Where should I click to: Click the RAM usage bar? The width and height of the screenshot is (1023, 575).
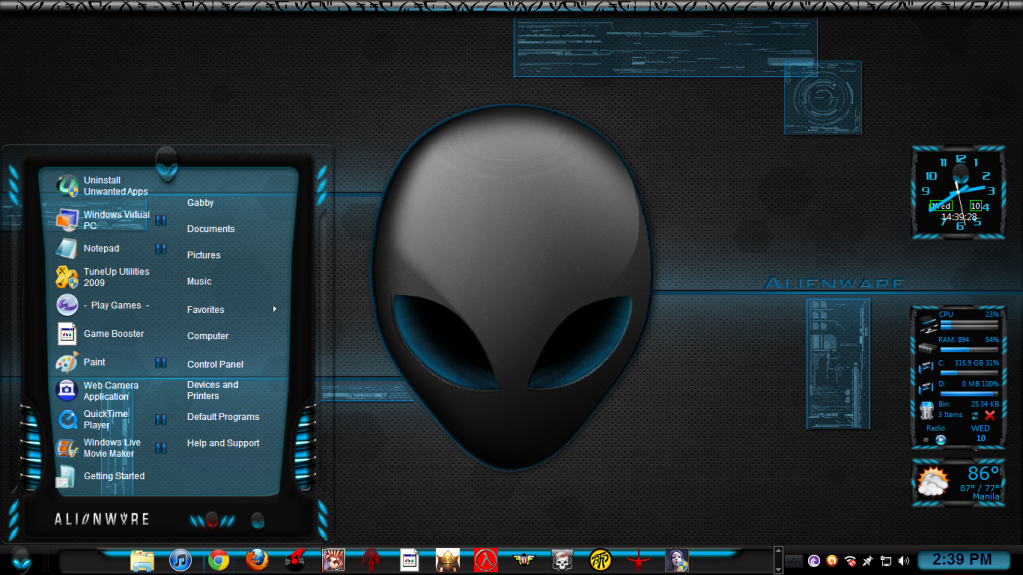(x=968, y=349)
